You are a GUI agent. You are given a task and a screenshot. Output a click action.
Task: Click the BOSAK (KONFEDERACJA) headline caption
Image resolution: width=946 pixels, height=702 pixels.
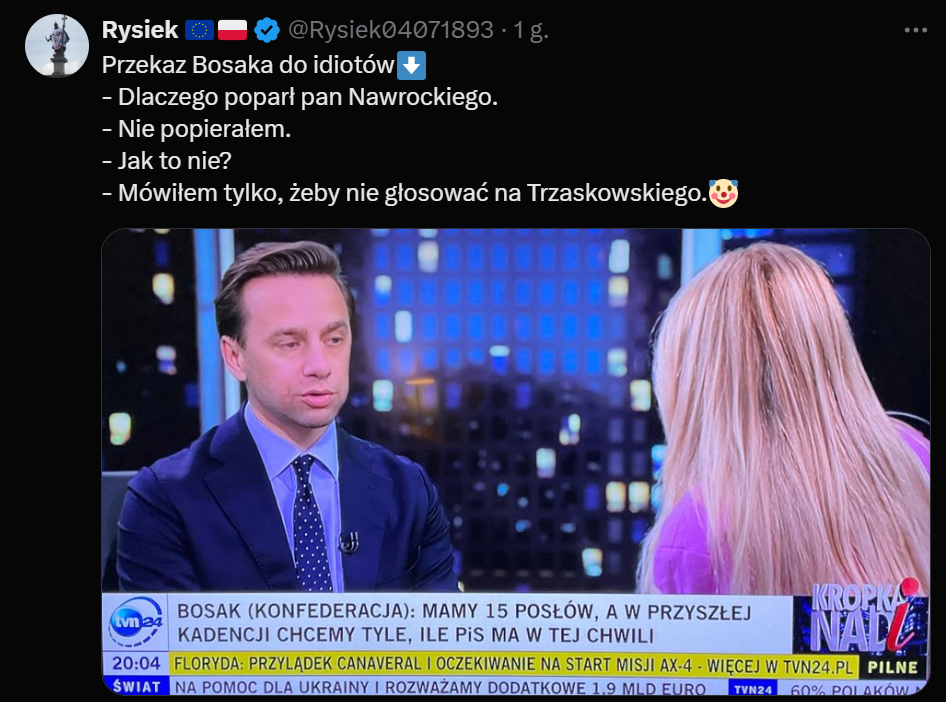point(464,623)
